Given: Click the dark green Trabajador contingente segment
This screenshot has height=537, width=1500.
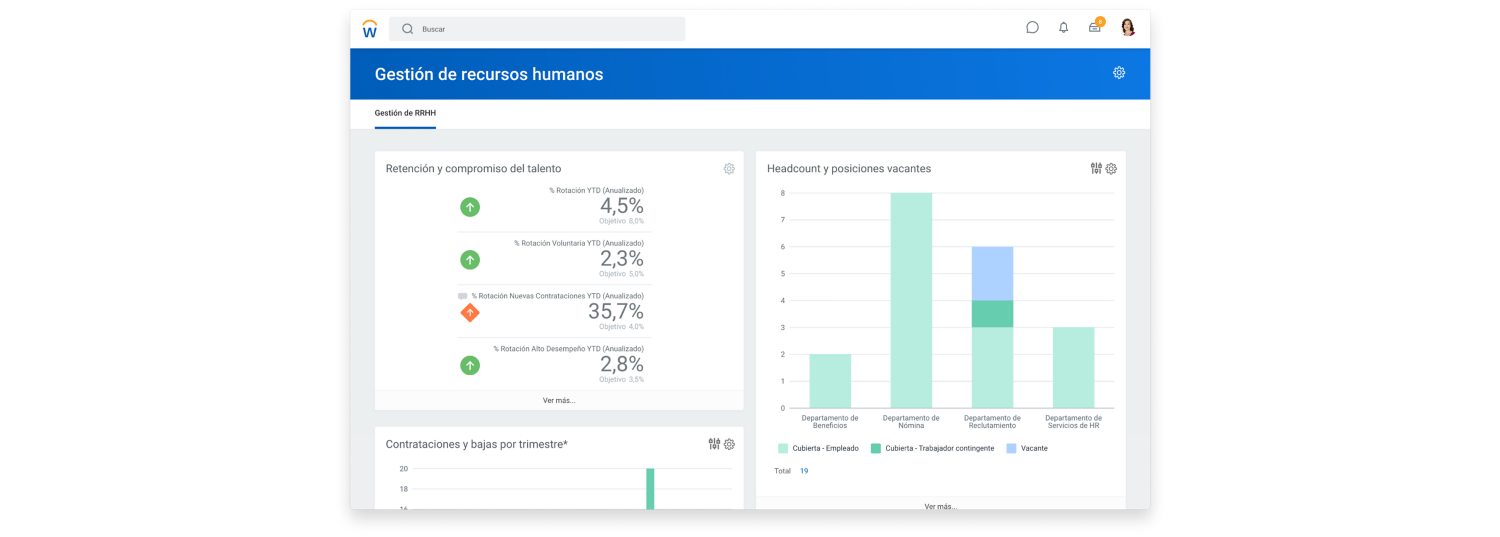Looking at the screenshot, I should pyautogui.click(x=992, y=314).
